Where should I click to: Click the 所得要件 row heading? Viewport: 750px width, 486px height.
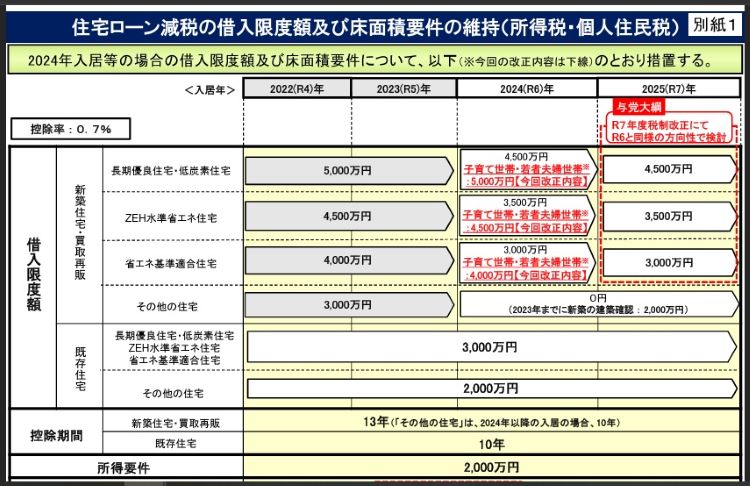pyautogui.click(x=123, y=468)
